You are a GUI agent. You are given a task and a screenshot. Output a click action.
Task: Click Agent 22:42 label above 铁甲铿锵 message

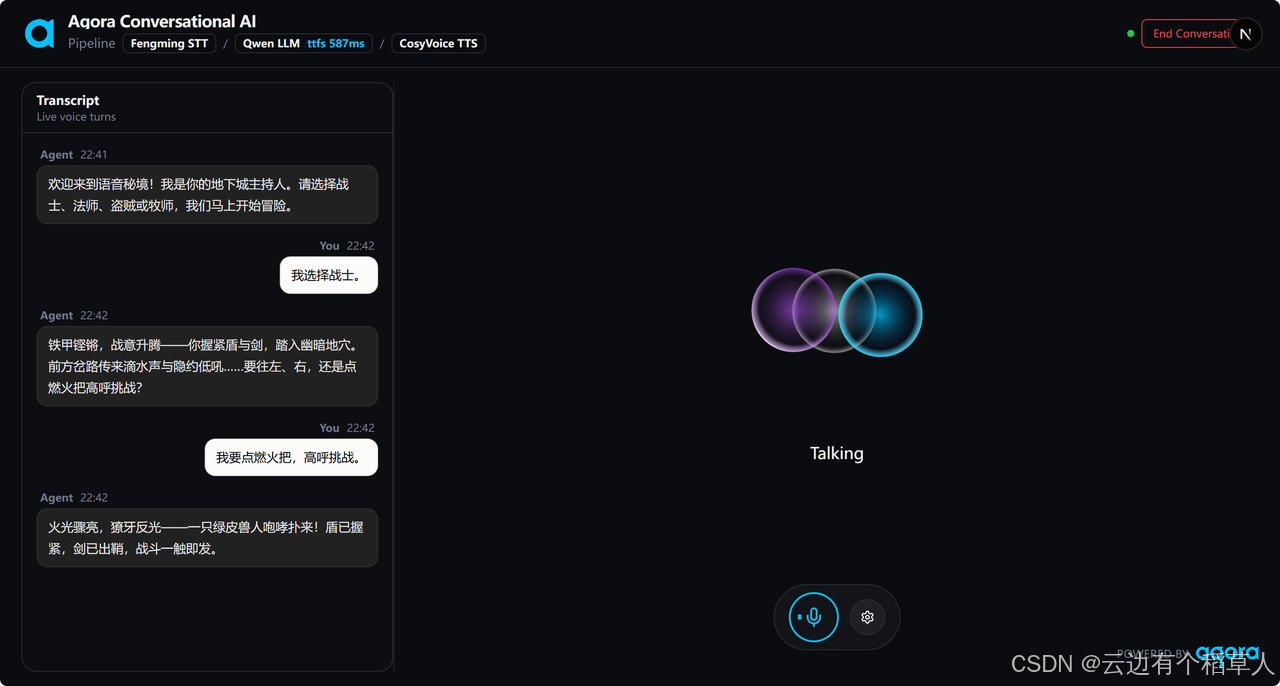73,316
